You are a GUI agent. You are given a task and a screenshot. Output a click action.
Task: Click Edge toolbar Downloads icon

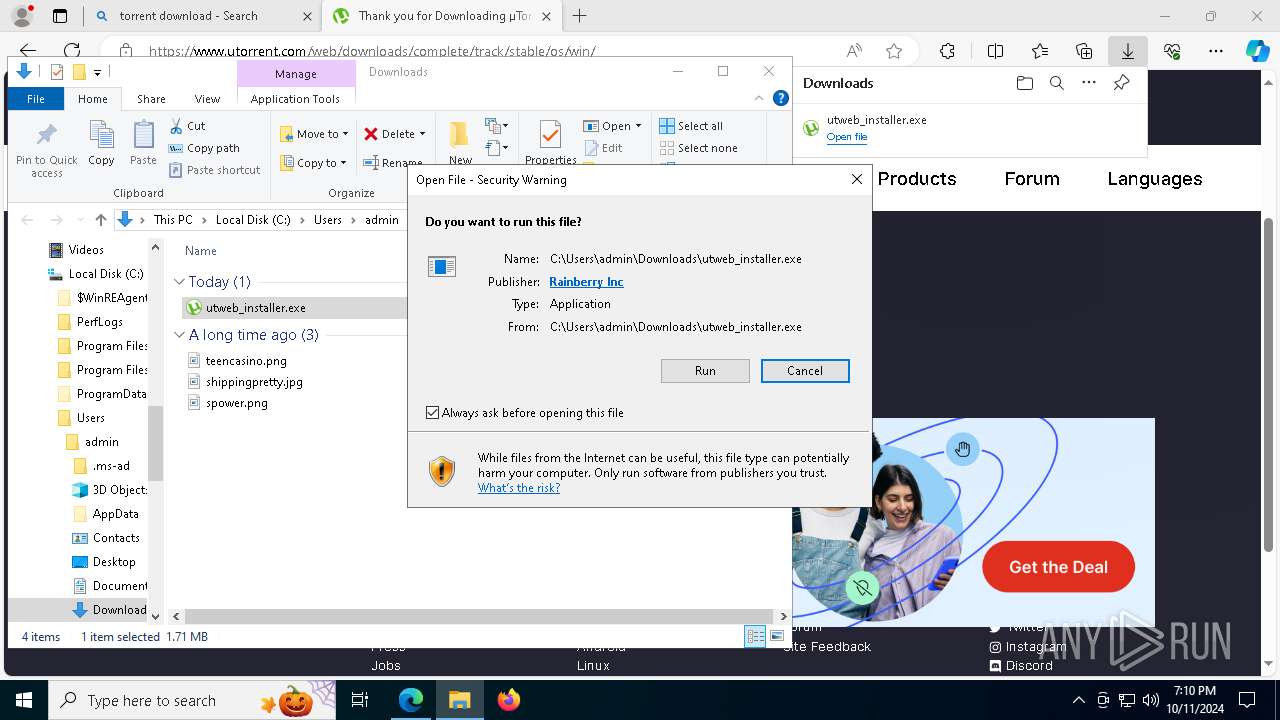(x=1127, y=51)
